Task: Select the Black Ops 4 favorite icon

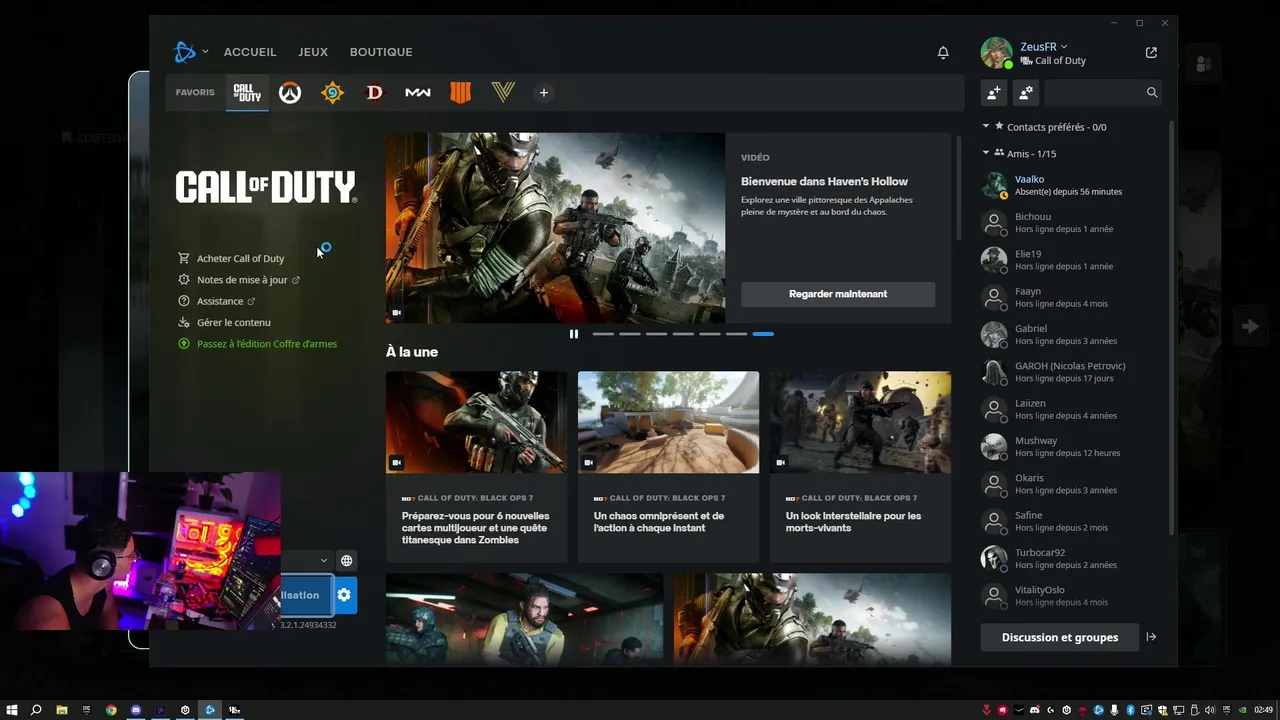Action: pos(460,93)
